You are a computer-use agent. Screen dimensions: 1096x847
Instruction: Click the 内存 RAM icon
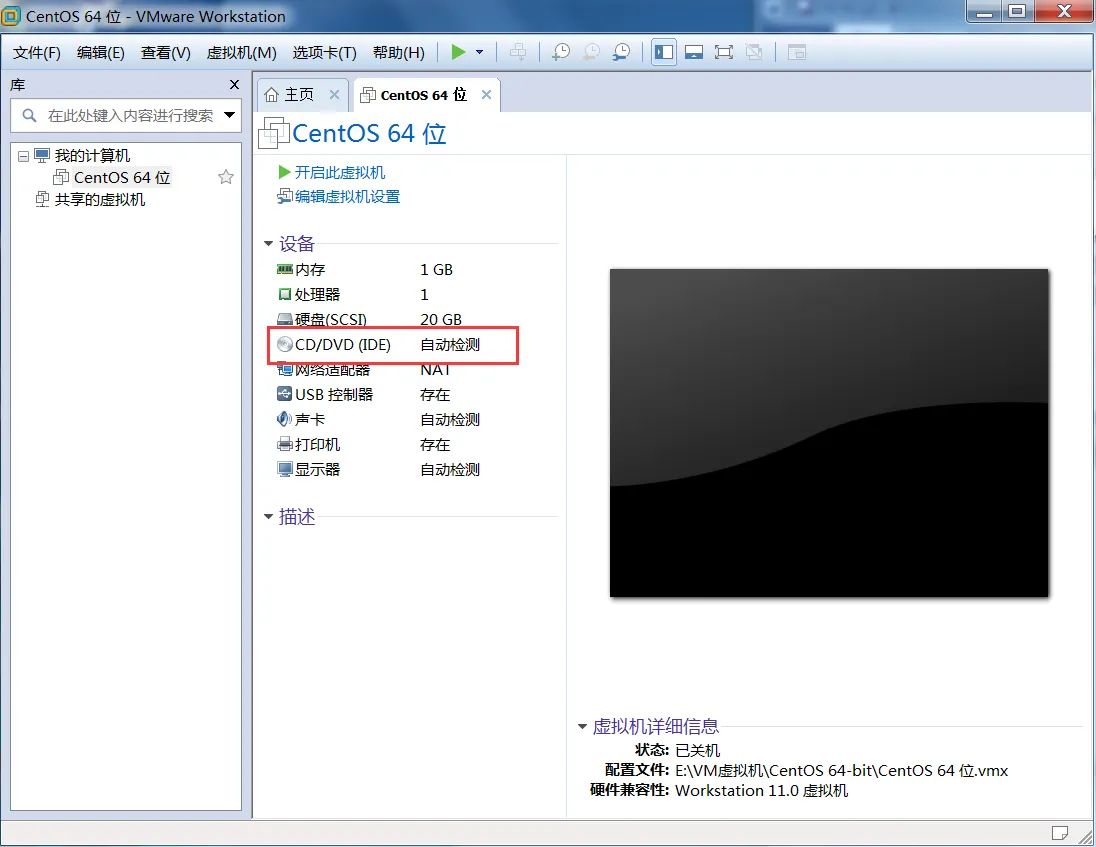pos(284,269)
